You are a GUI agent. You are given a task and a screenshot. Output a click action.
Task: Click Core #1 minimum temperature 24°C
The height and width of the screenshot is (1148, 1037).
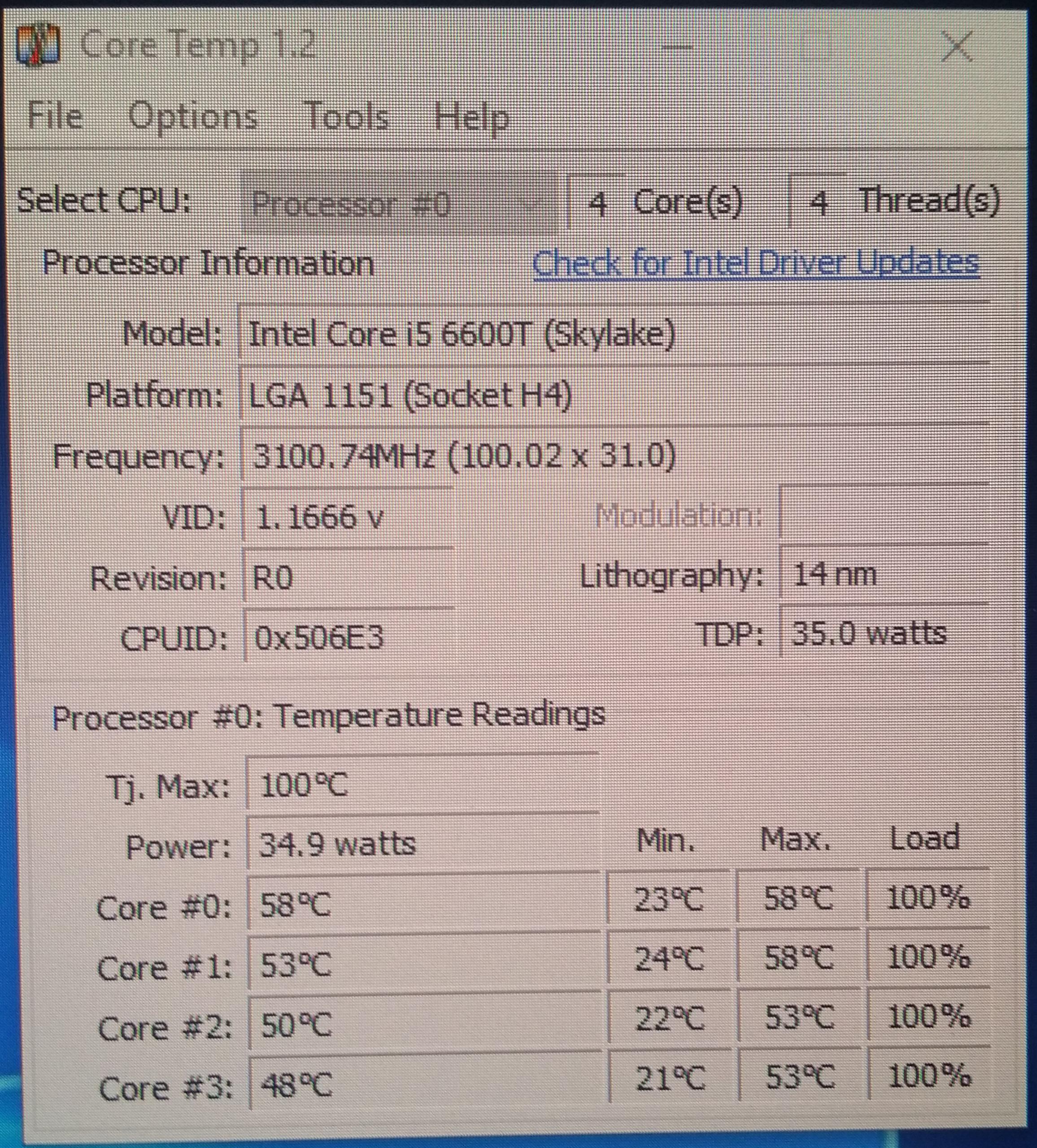pyautogui.click(x=669, y=960)
